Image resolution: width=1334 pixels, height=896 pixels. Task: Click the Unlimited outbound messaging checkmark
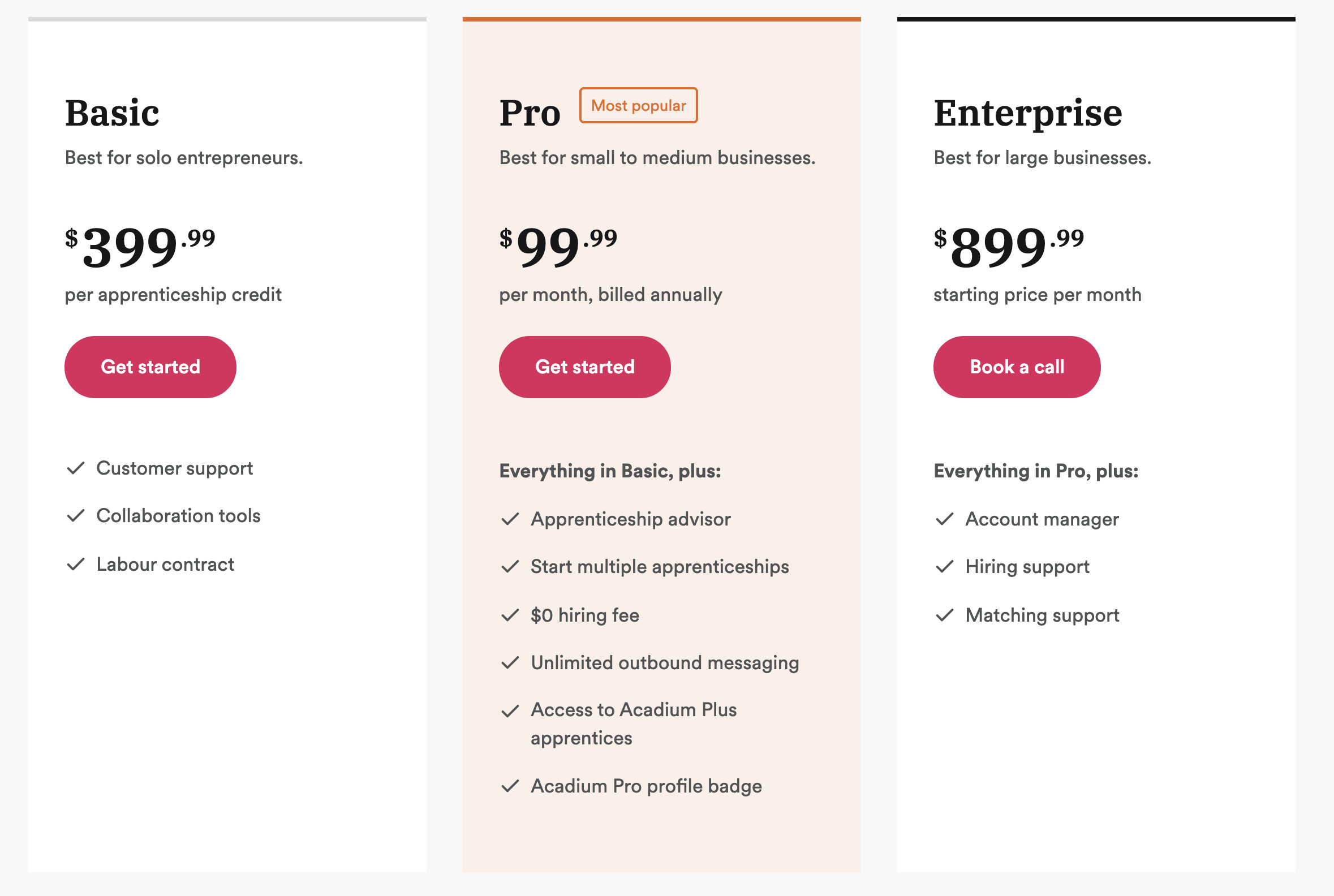(x=510, y=663)
